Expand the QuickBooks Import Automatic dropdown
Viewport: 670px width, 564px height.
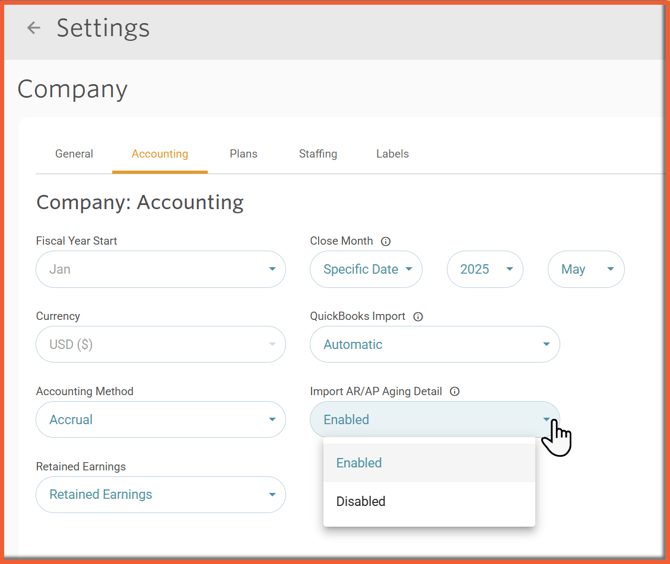[x=434, y=344]
